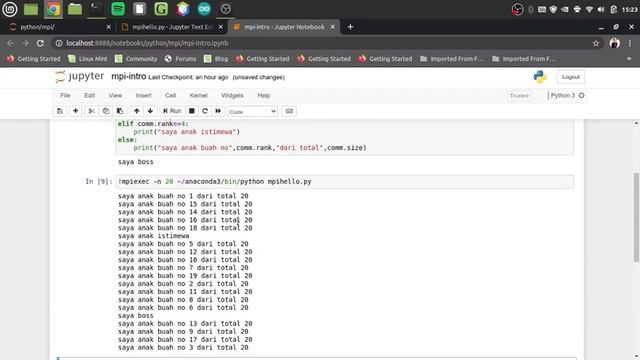The width and height of the screenshot is (640, 360).
Task: Bookmark this page with the star icon
Action: [x=596, y=43]
